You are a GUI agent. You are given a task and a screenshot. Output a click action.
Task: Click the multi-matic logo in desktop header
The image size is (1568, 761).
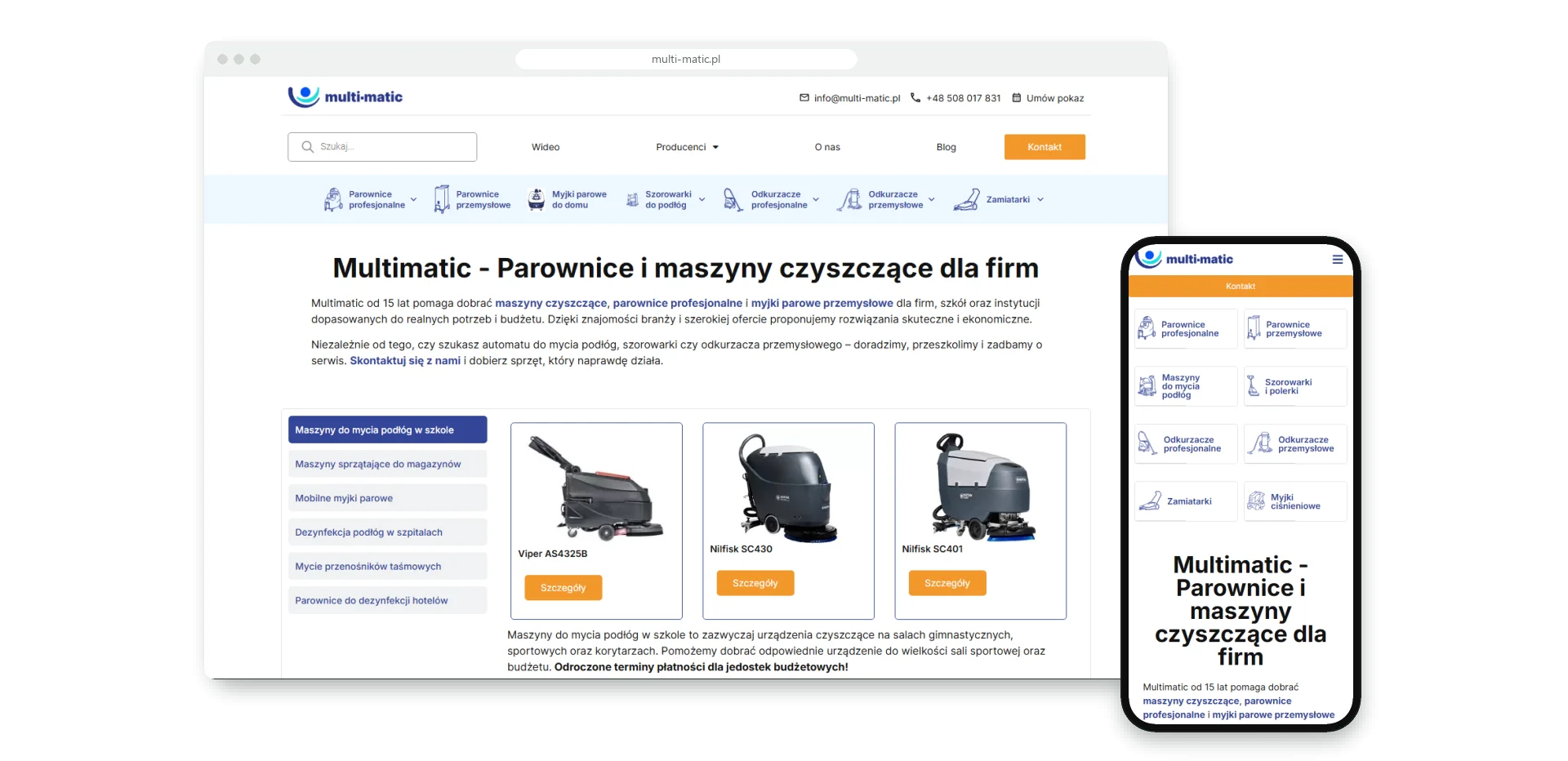[x=345, y=96]
